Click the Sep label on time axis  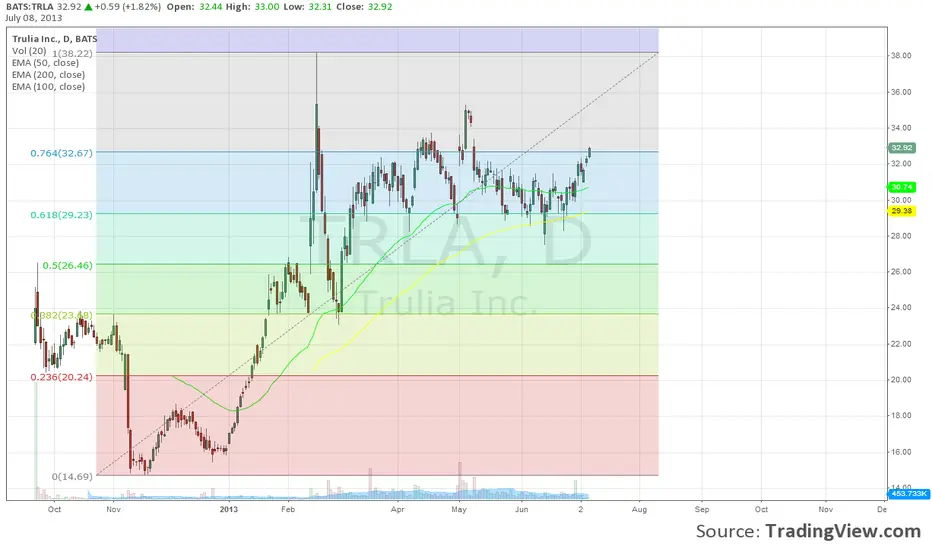[702, 510]
